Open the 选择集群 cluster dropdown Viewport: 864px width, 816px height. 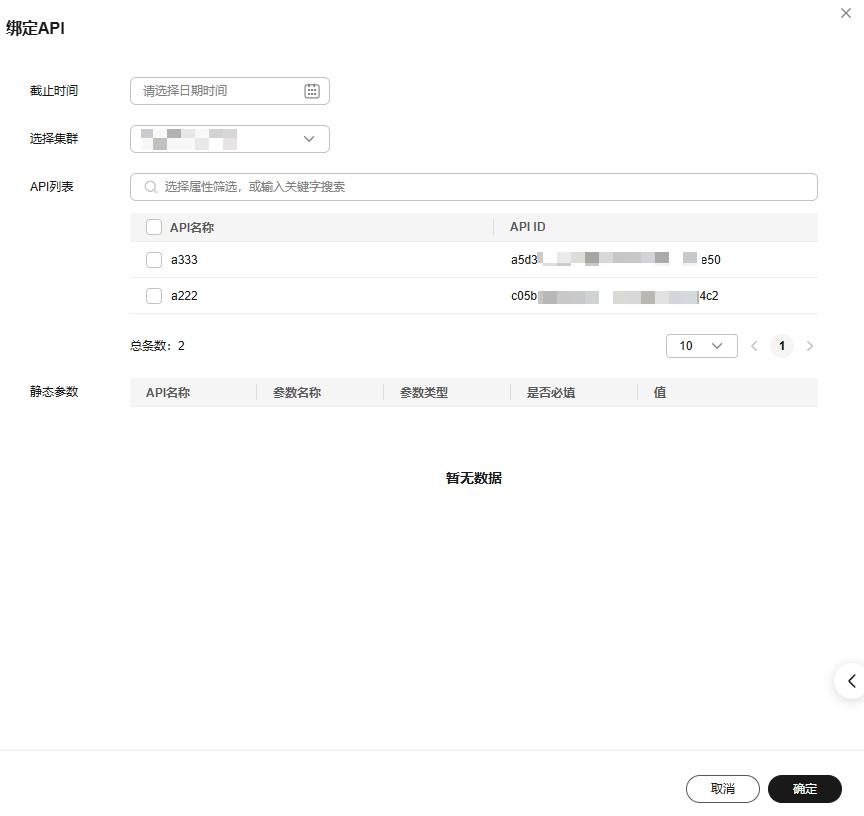click(230, 139)
